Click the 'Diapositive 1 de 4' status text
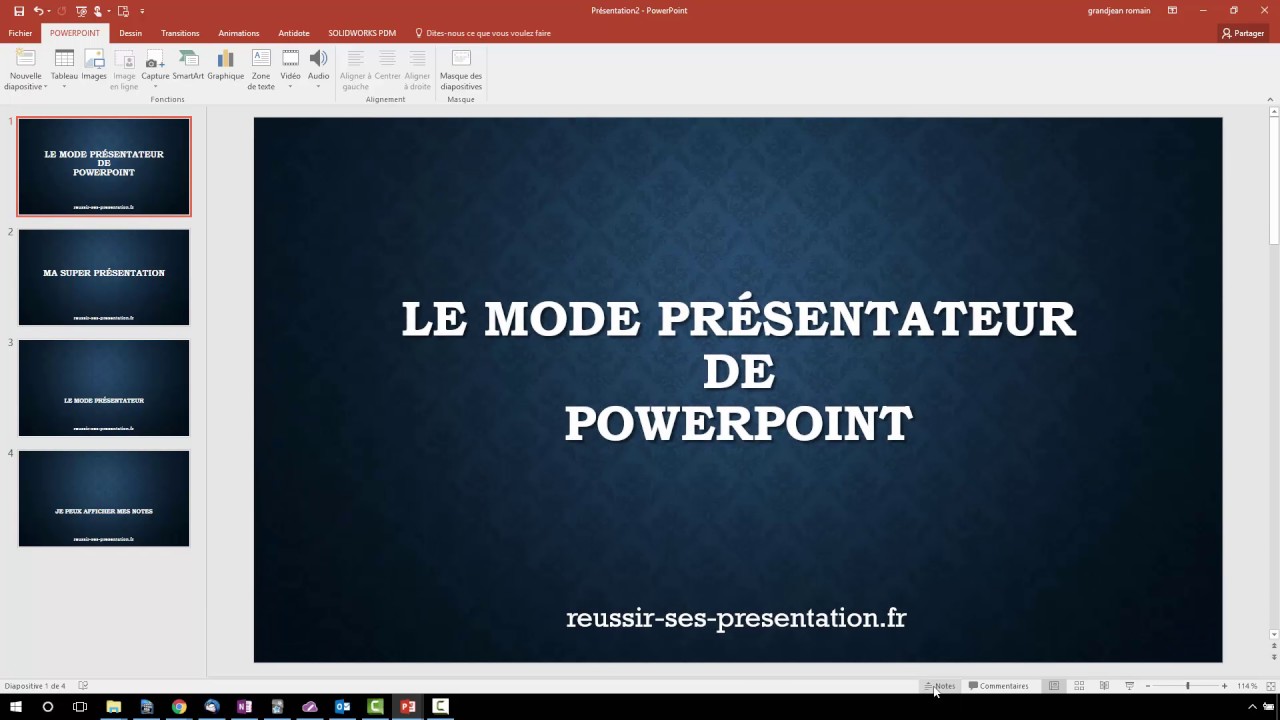The width and height of the screenshot is (1280, 720). pyautogui.click(x=35, y=686)
